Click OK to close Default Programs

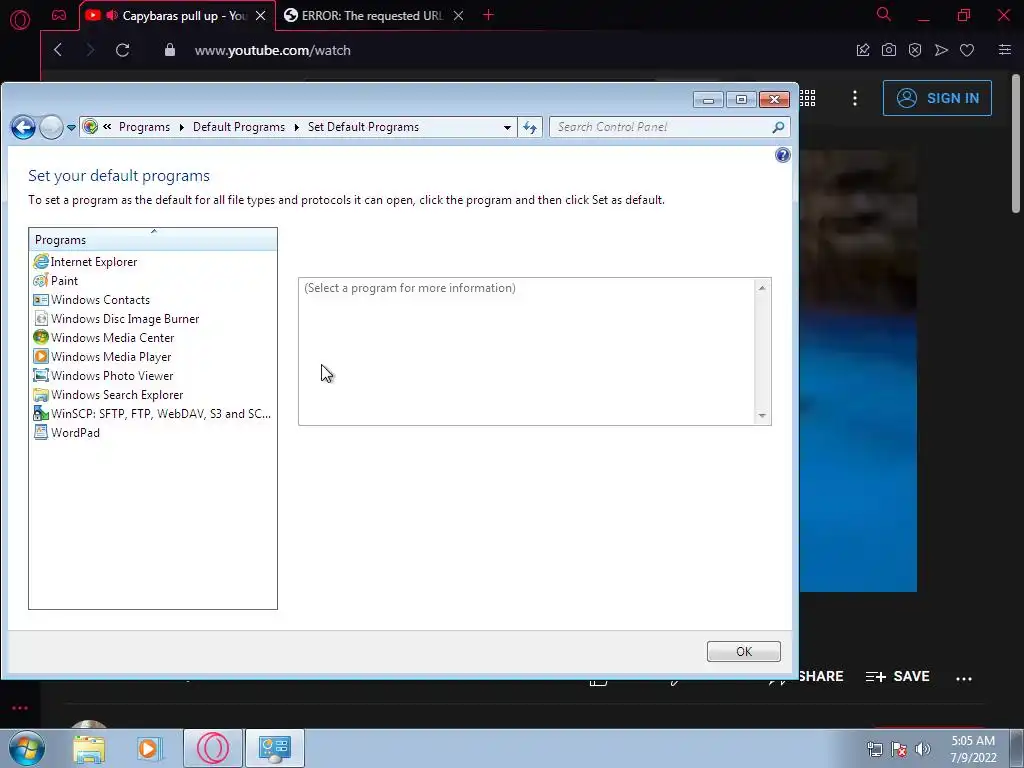[x=743, y=651]
